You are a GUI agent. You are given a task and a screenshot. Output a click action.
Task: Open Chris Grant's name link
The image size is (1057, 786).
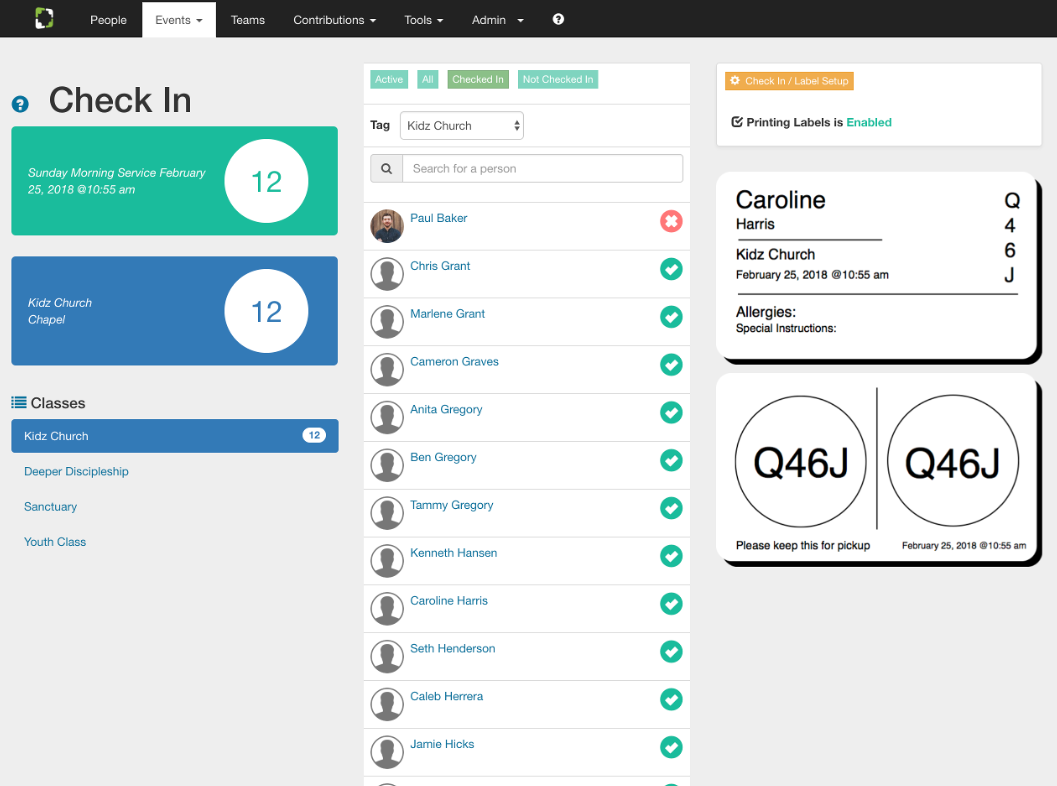440,266
